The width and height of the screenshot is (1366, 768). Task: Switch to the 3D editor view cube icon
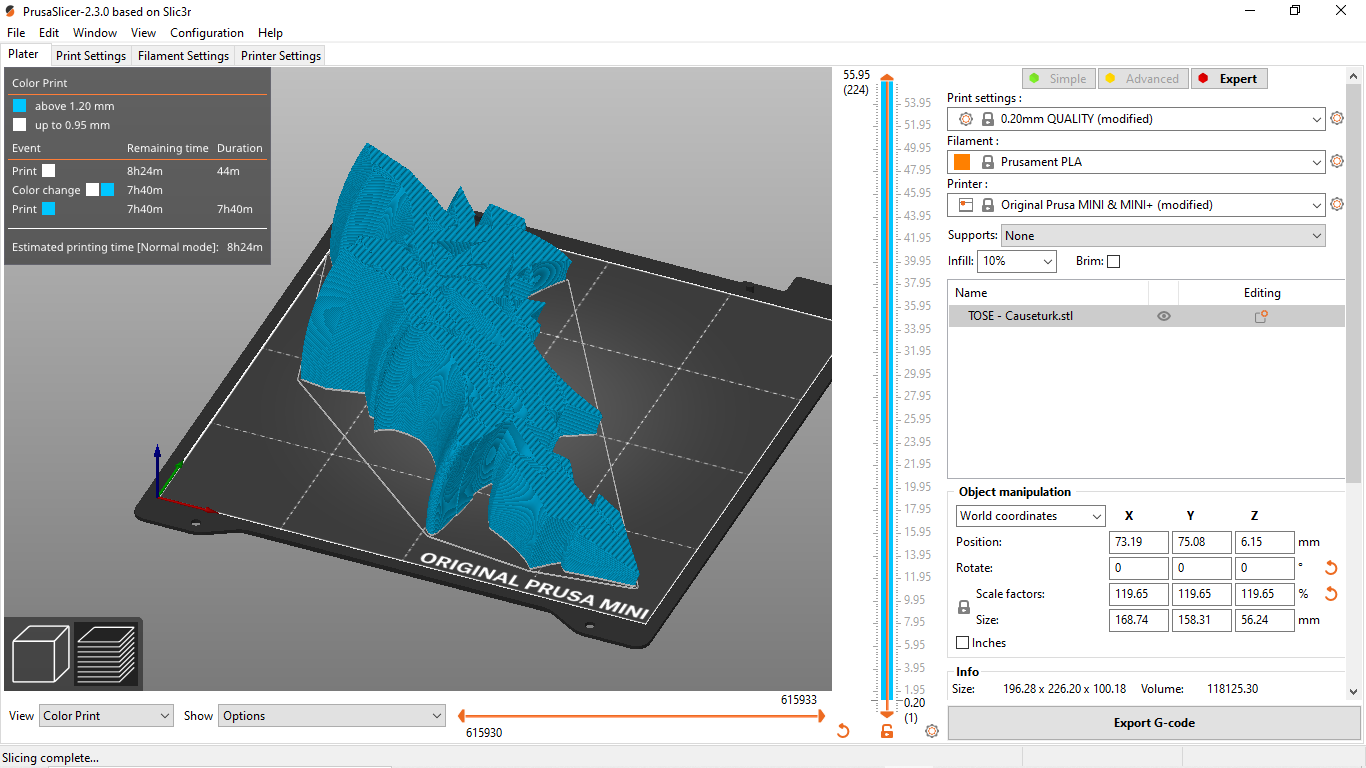tap(41, 653)
